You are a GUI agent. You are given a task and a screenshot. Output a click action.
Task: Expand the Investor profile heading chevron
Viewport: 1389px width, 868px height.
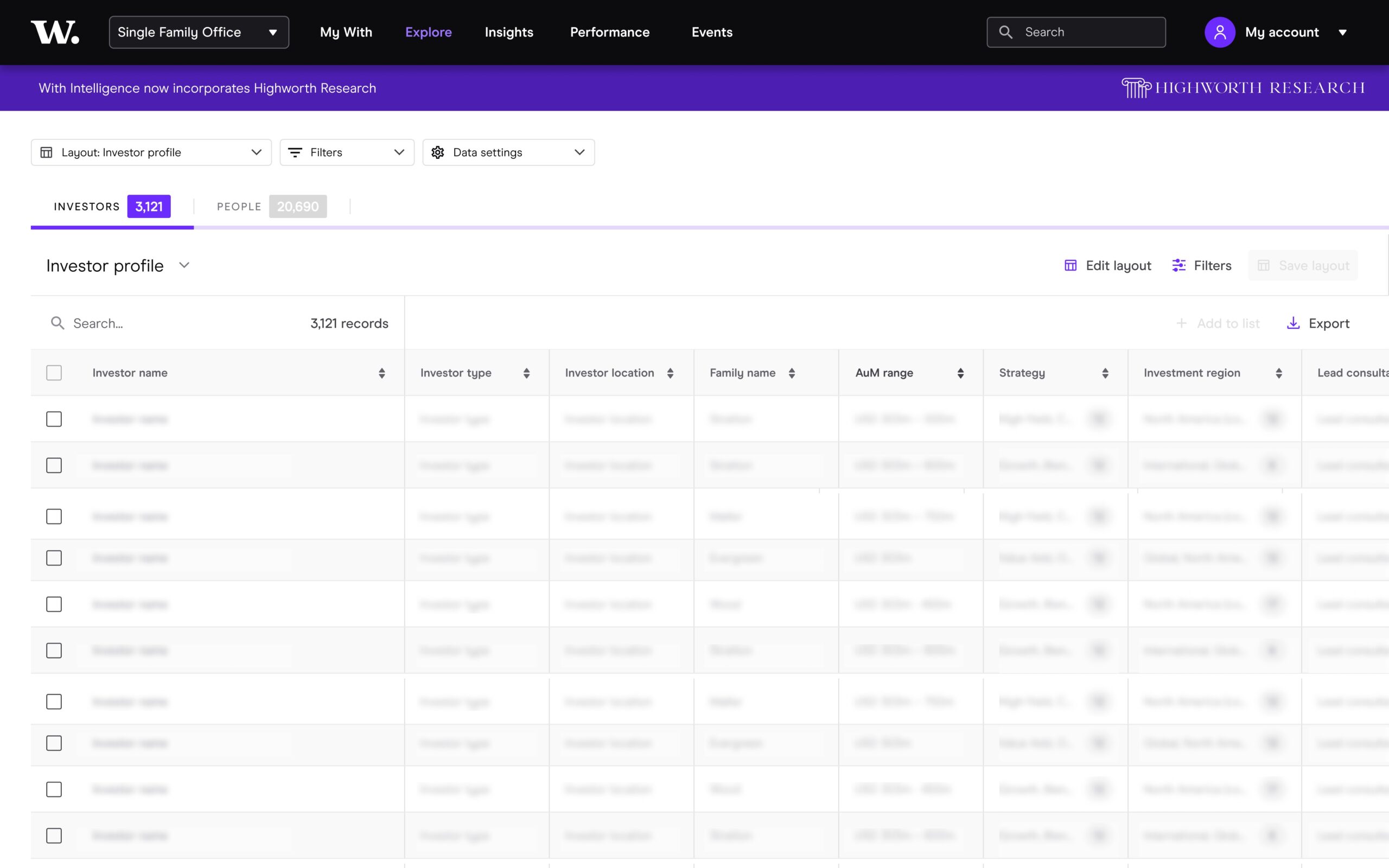(184, 265)
